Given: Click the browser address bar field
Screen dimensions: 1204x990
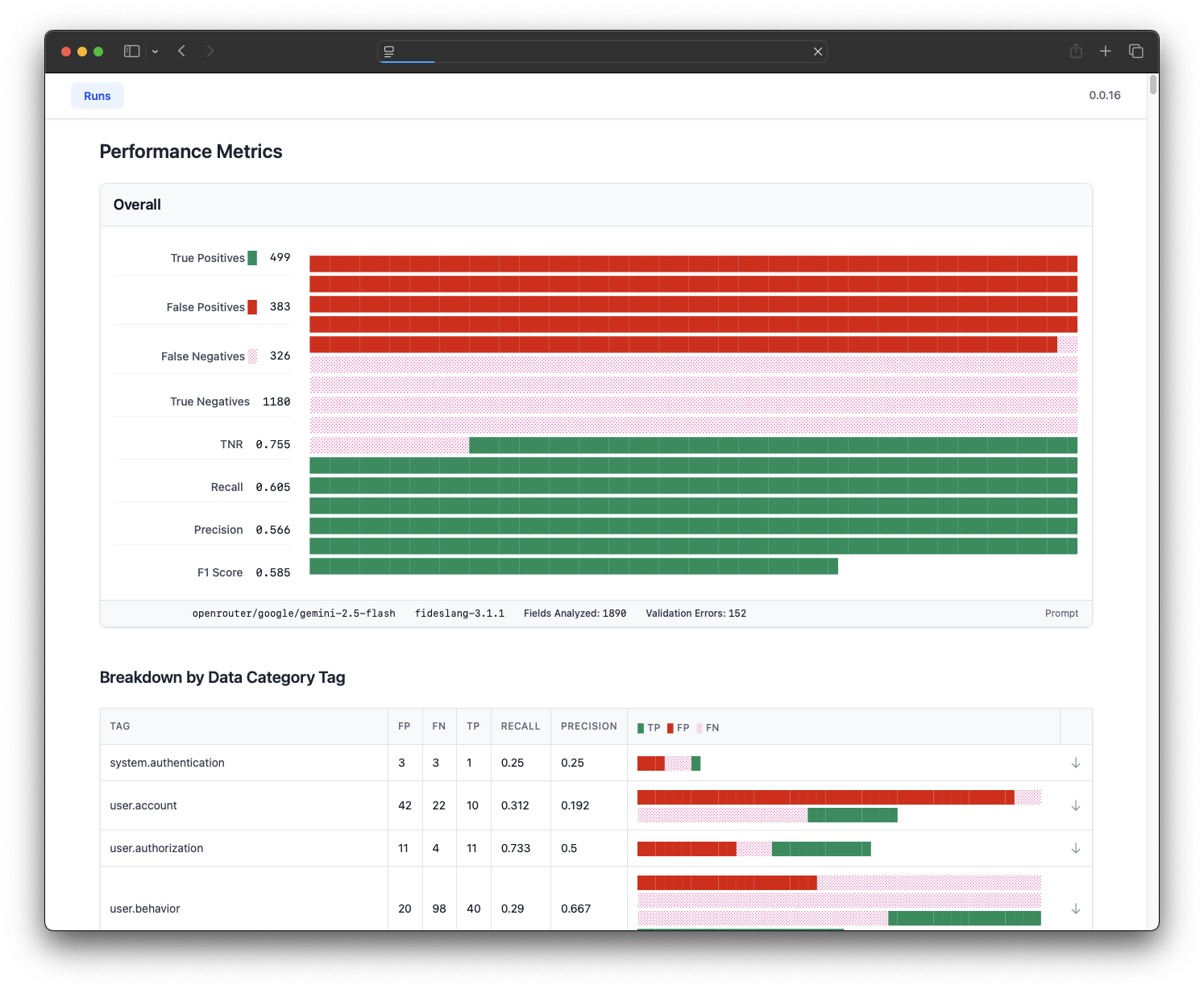Looking at the screenshot, I should (604, 52).
